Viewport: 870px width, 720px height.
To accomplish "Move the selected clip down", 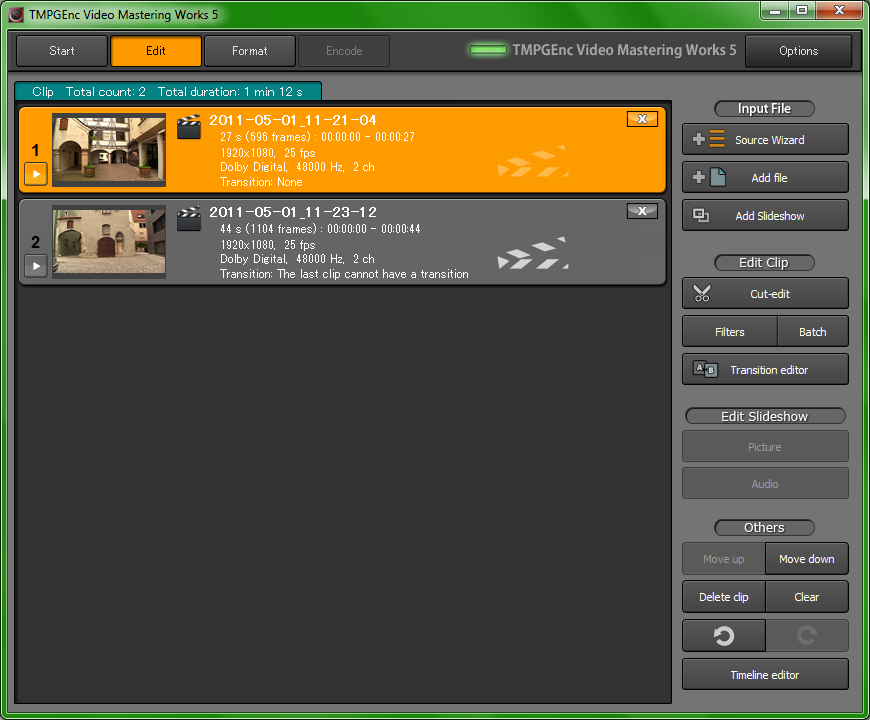I will (x=807, y=559).
